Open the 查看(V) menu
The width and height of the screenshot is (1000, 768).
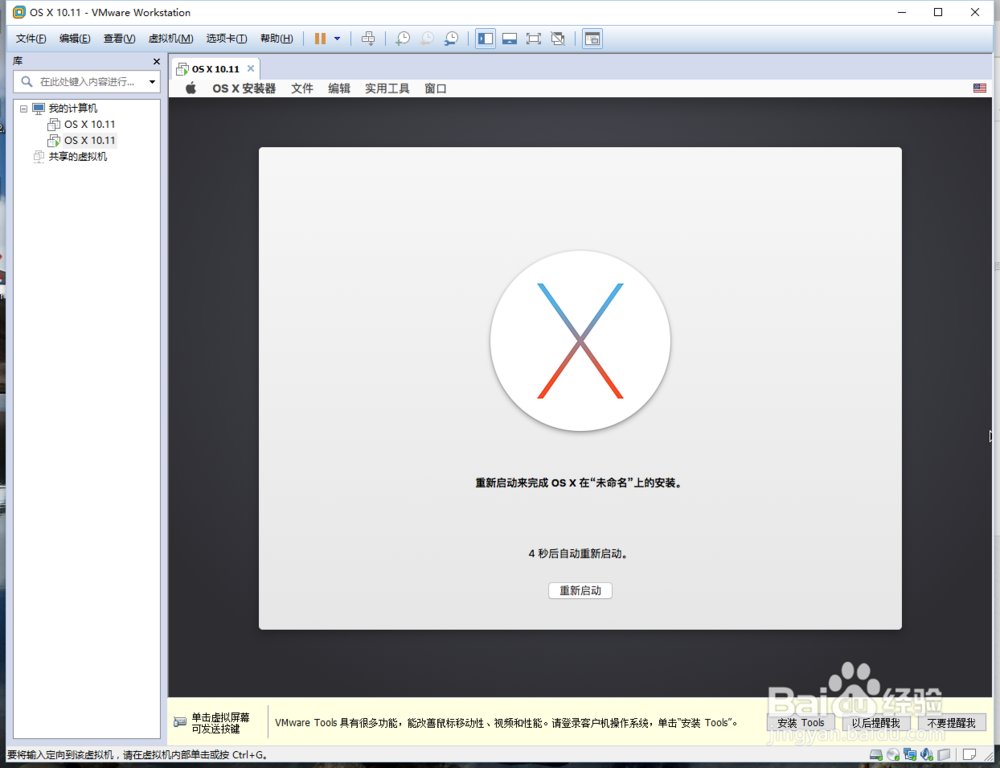coord(119,39)
